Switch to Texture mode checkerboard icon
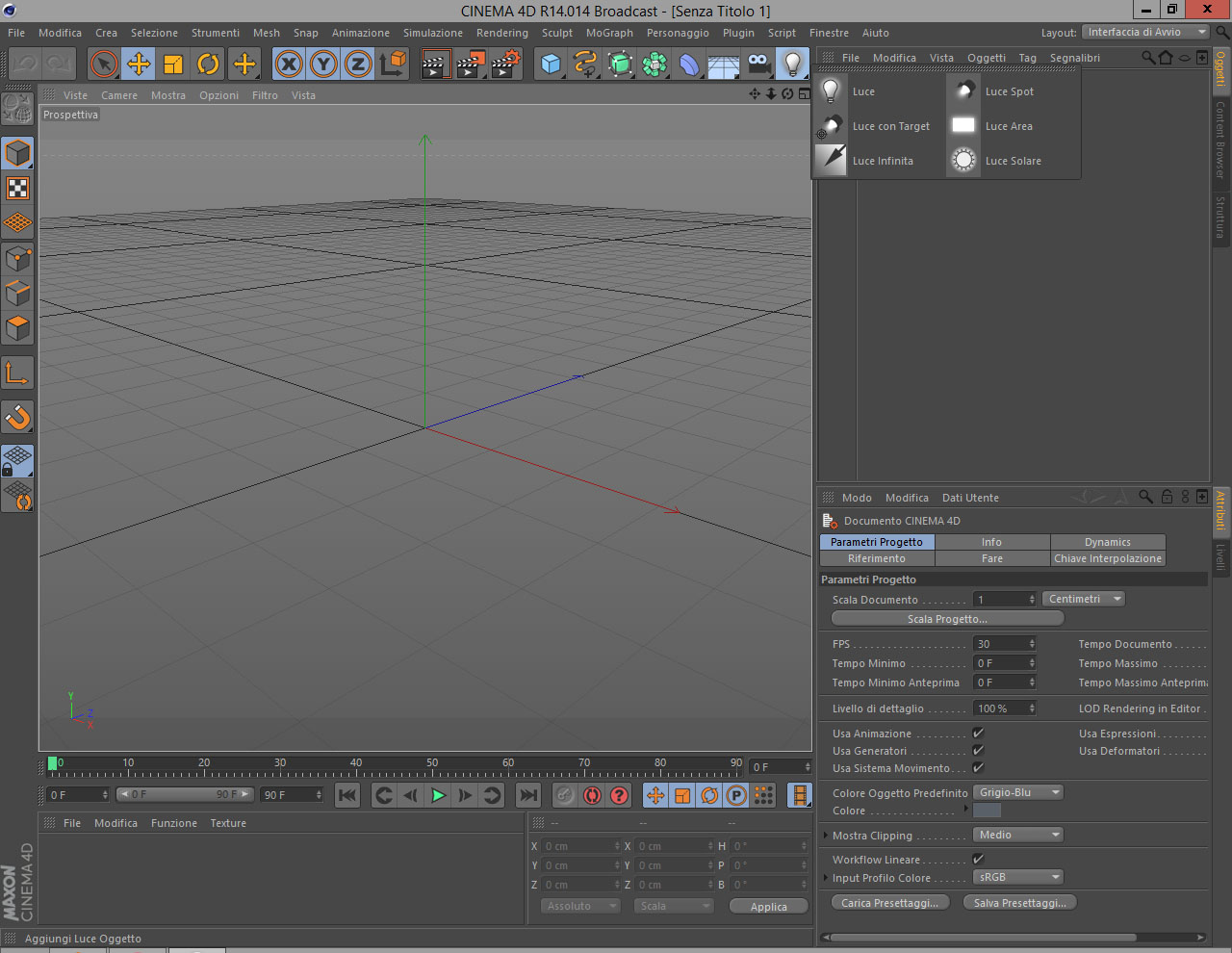Image resolution: width=1232 pixels, height=953 pixels. [x=17, y=189]
